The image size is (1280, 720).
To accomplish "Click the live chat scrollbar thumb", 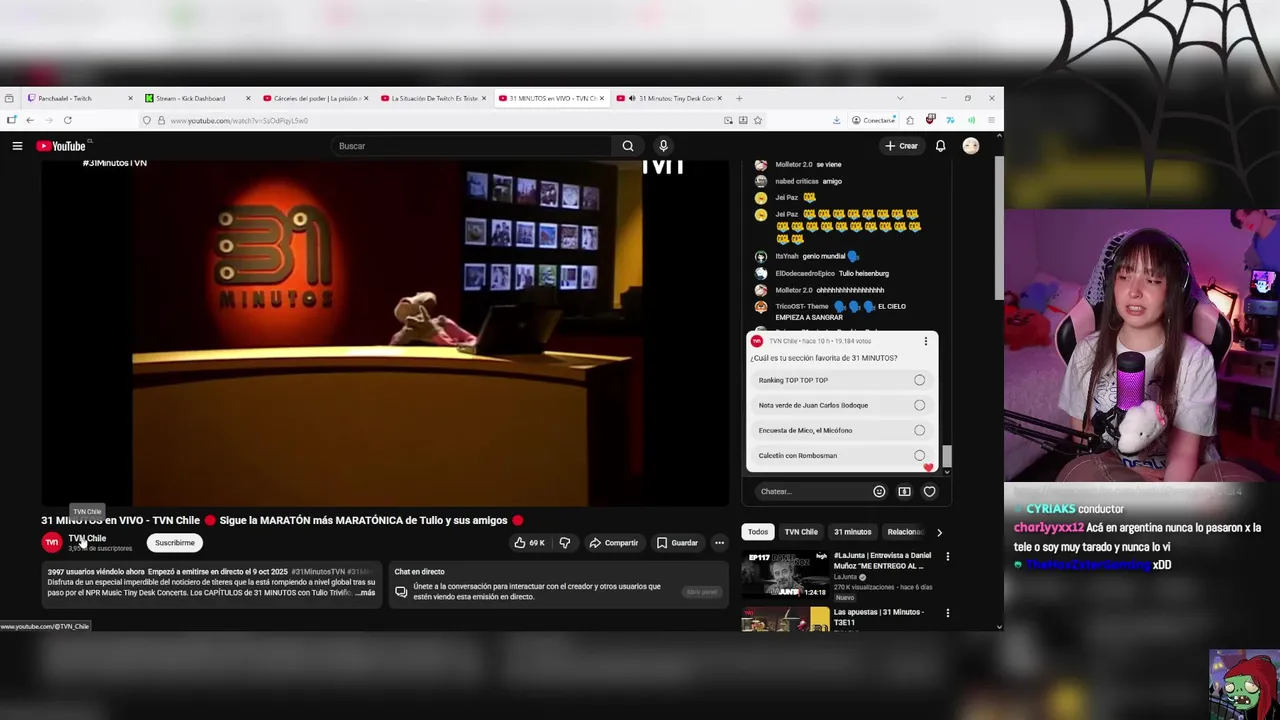I will click(x=947, y=457).
